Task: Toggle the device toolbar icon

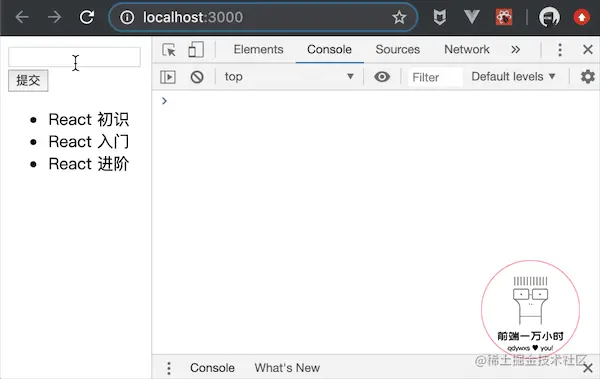Action: [196, 50]
